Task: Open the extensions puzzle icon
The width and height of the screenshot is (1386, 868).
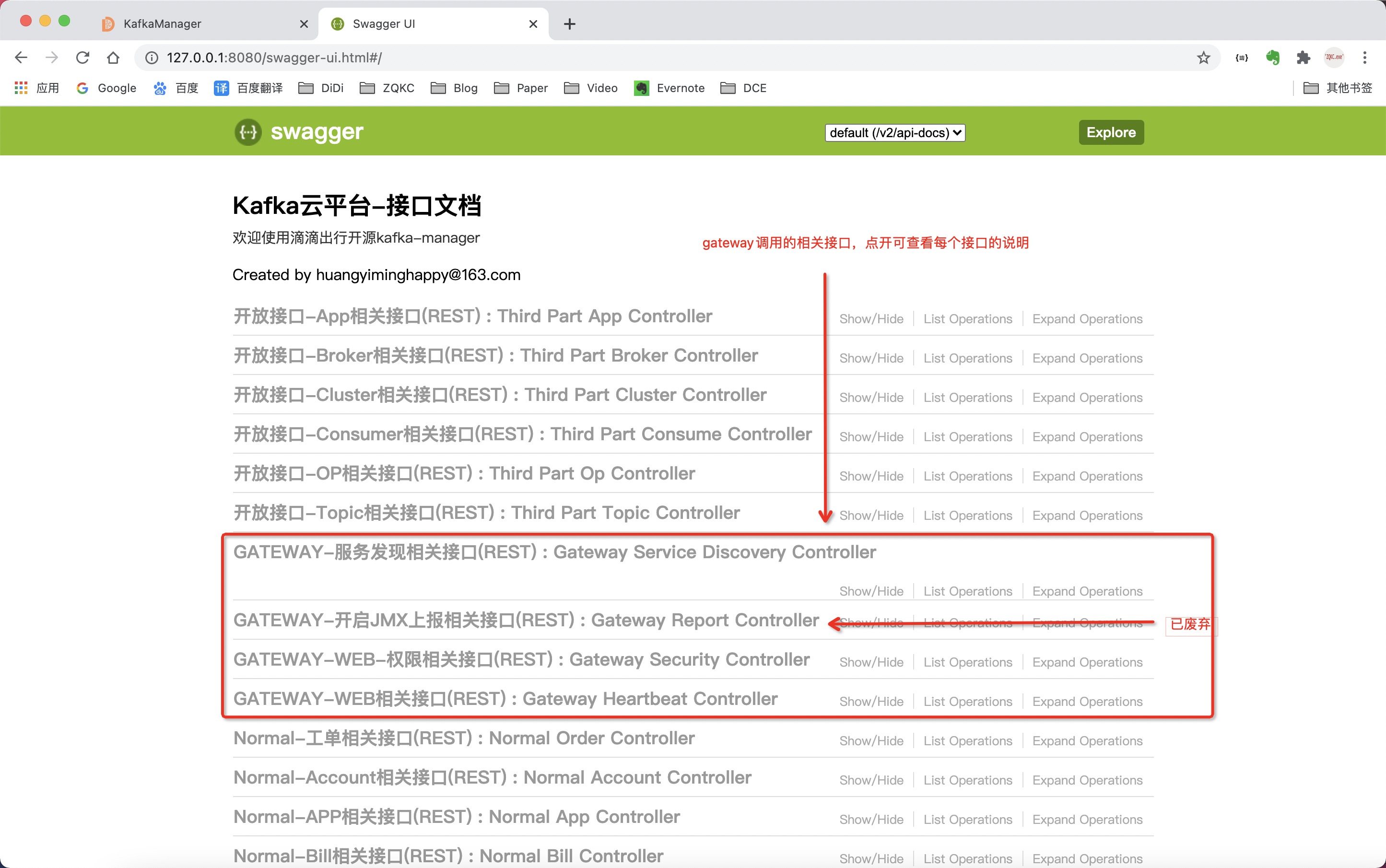Action: (x=1303, y=58)
